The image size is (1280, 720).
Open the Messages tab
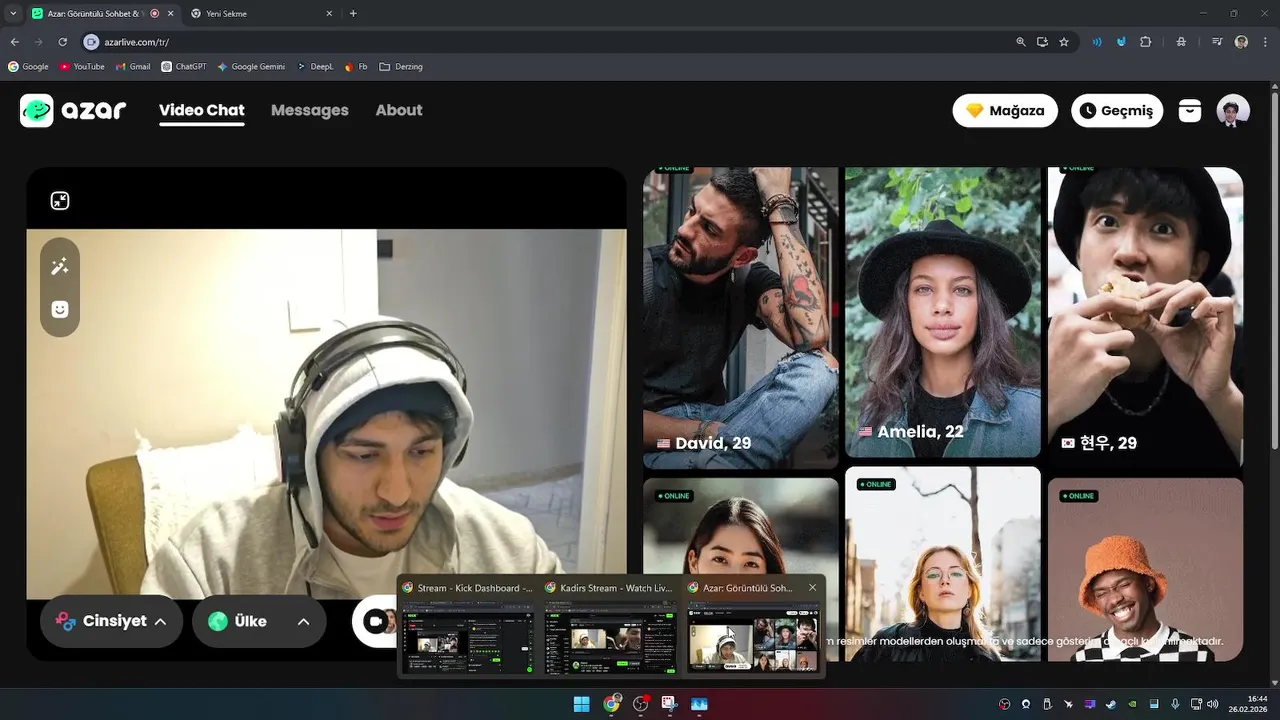click(x=310, y=110)
